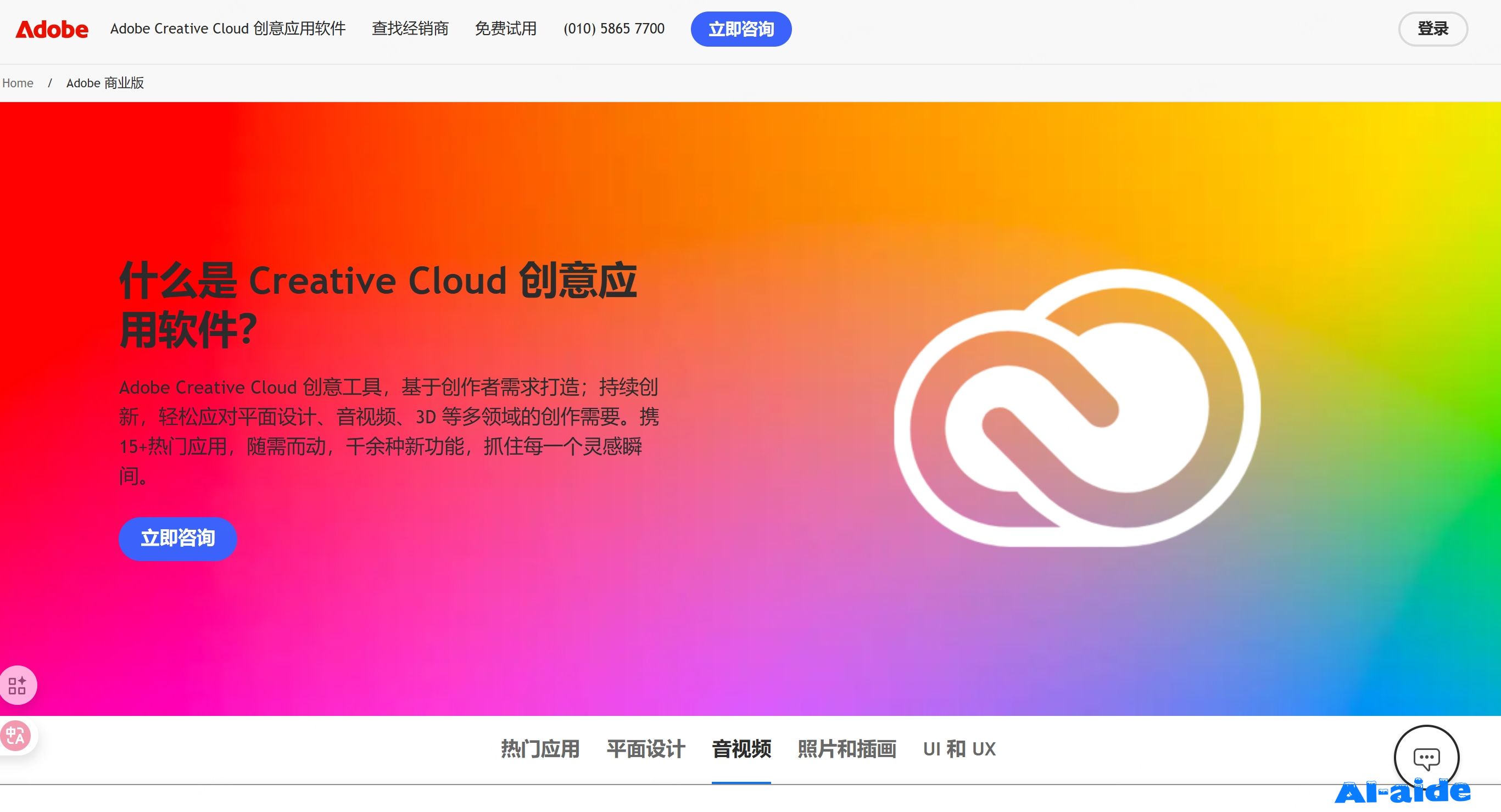
Task: Switch to the 平面设计 tab
Action: 646,749
